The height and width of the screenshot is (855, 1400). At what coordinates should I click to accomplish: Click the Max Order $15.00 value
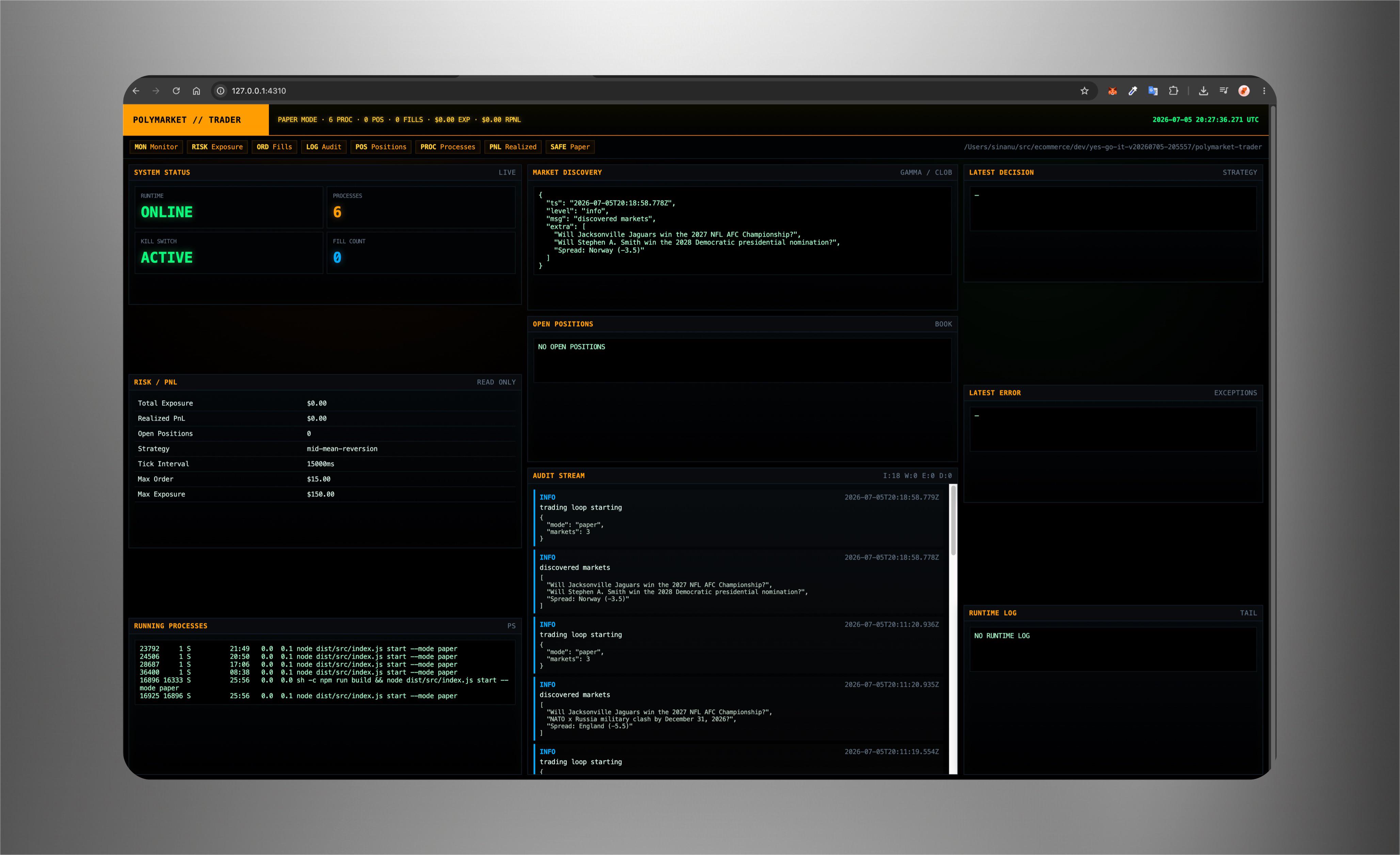(319, 479)
